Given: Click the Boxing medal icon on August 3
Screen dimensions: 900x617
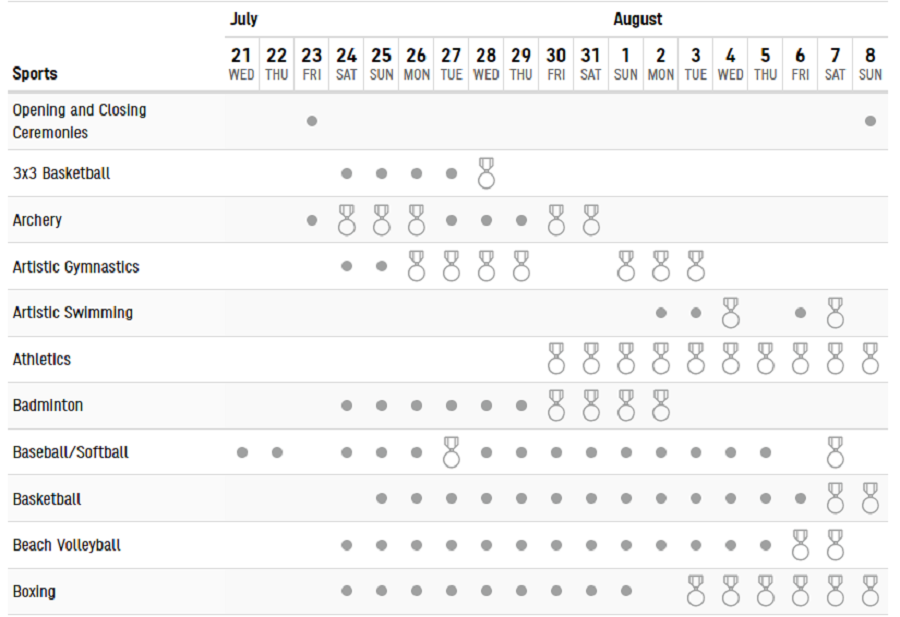Looking at the screenshot, I should click(x=696, y=591).
